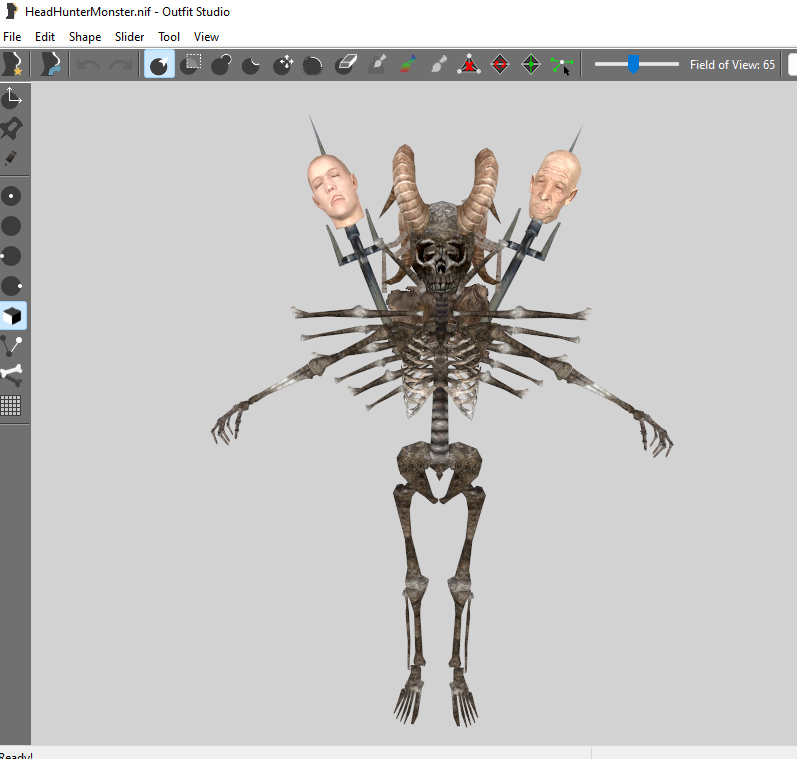This screenshot has width=797, height=759.
Task: Select the Mask brush with dashed rectangle
Action: (191, 65)
